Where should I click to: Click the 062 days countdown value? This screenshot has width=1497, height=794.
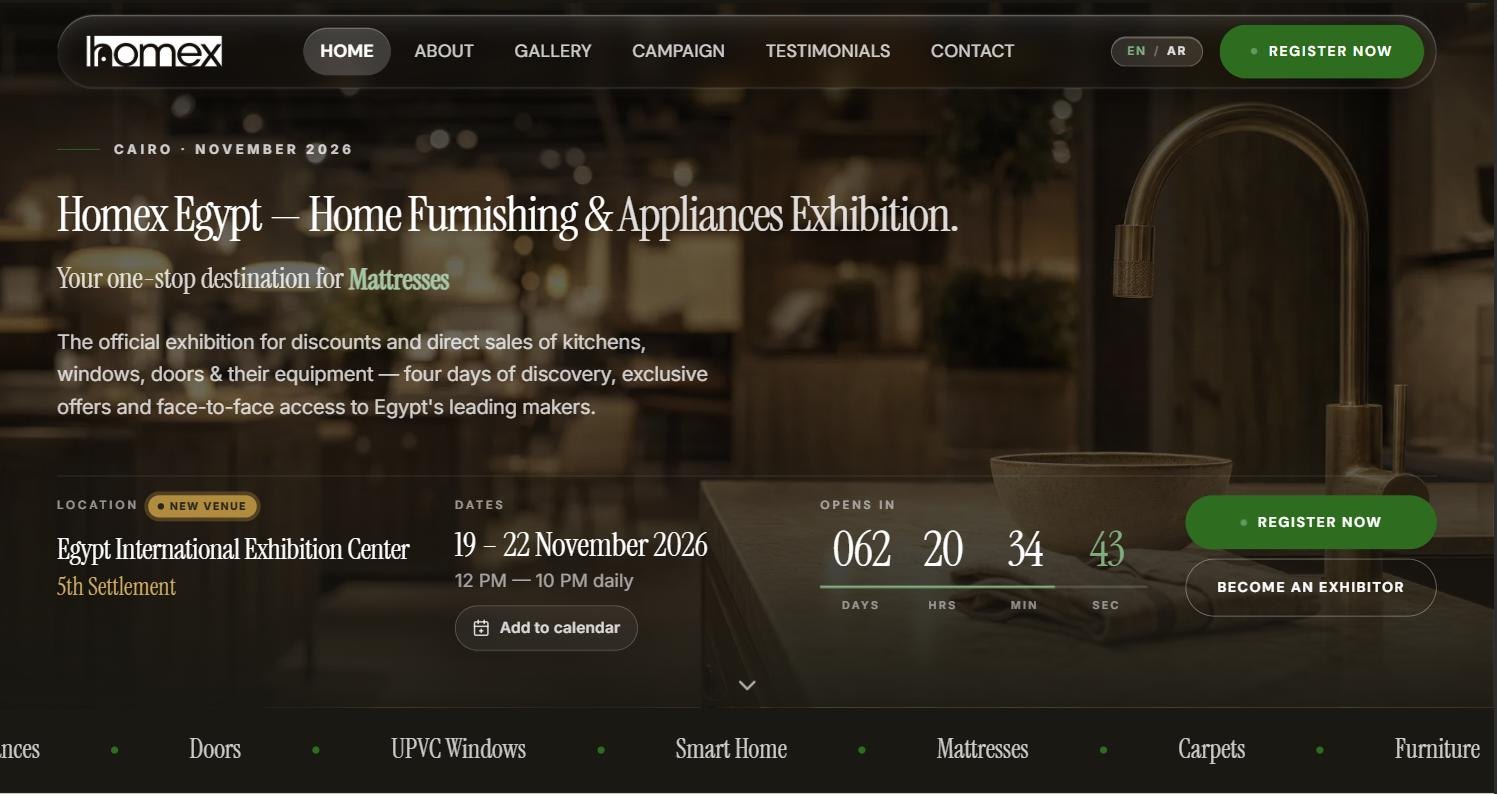(x=861, y=549)
